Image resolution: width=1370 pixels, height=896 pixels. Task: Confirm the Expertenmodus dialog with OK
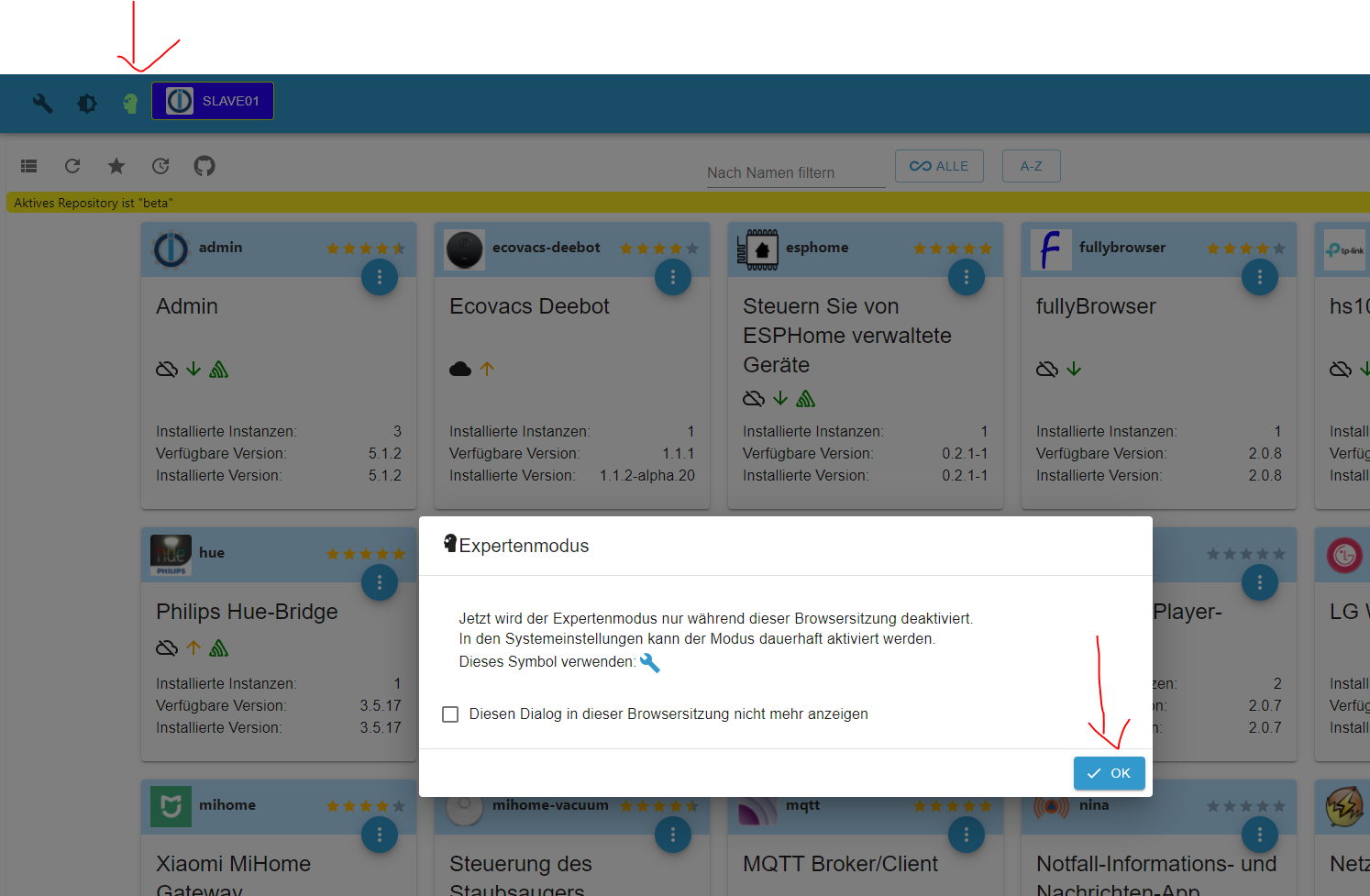click(1110, 773)
